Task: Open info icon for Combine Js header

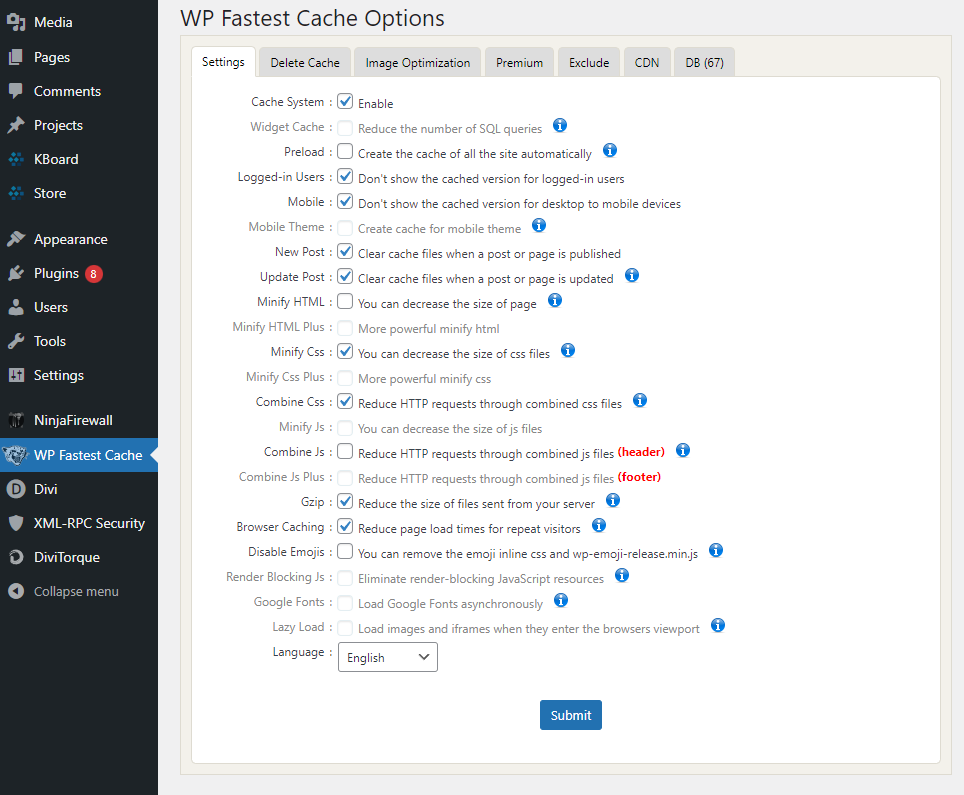Action: click(682, 451)
